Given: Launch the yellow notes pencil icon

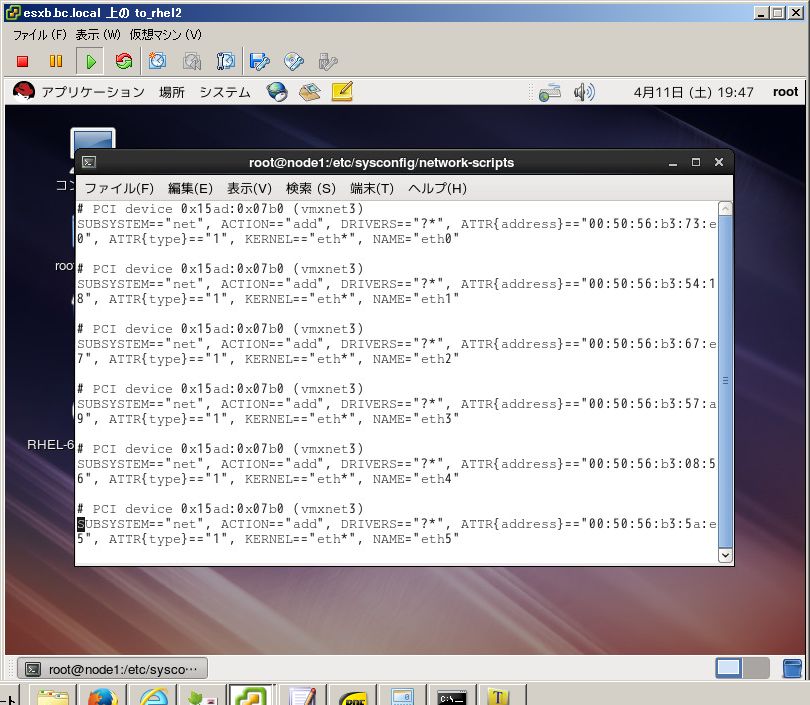Looking at the screenshot, I should (342, 92).
